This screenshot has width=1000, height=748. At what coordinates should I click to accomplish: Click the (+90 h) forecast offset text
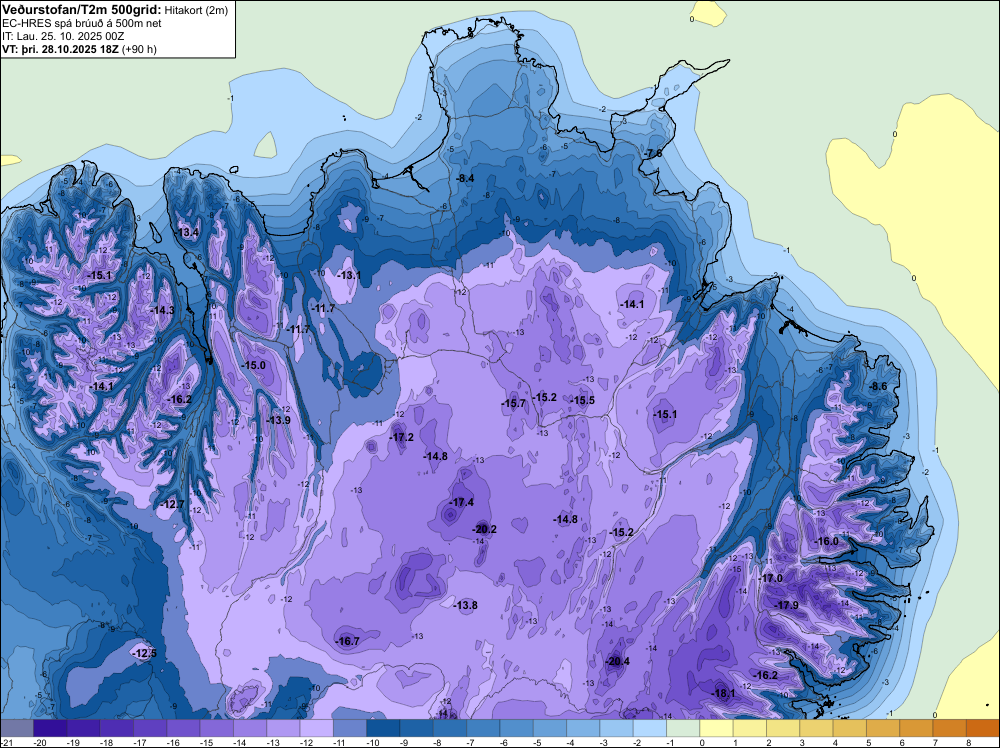(139, 49)
